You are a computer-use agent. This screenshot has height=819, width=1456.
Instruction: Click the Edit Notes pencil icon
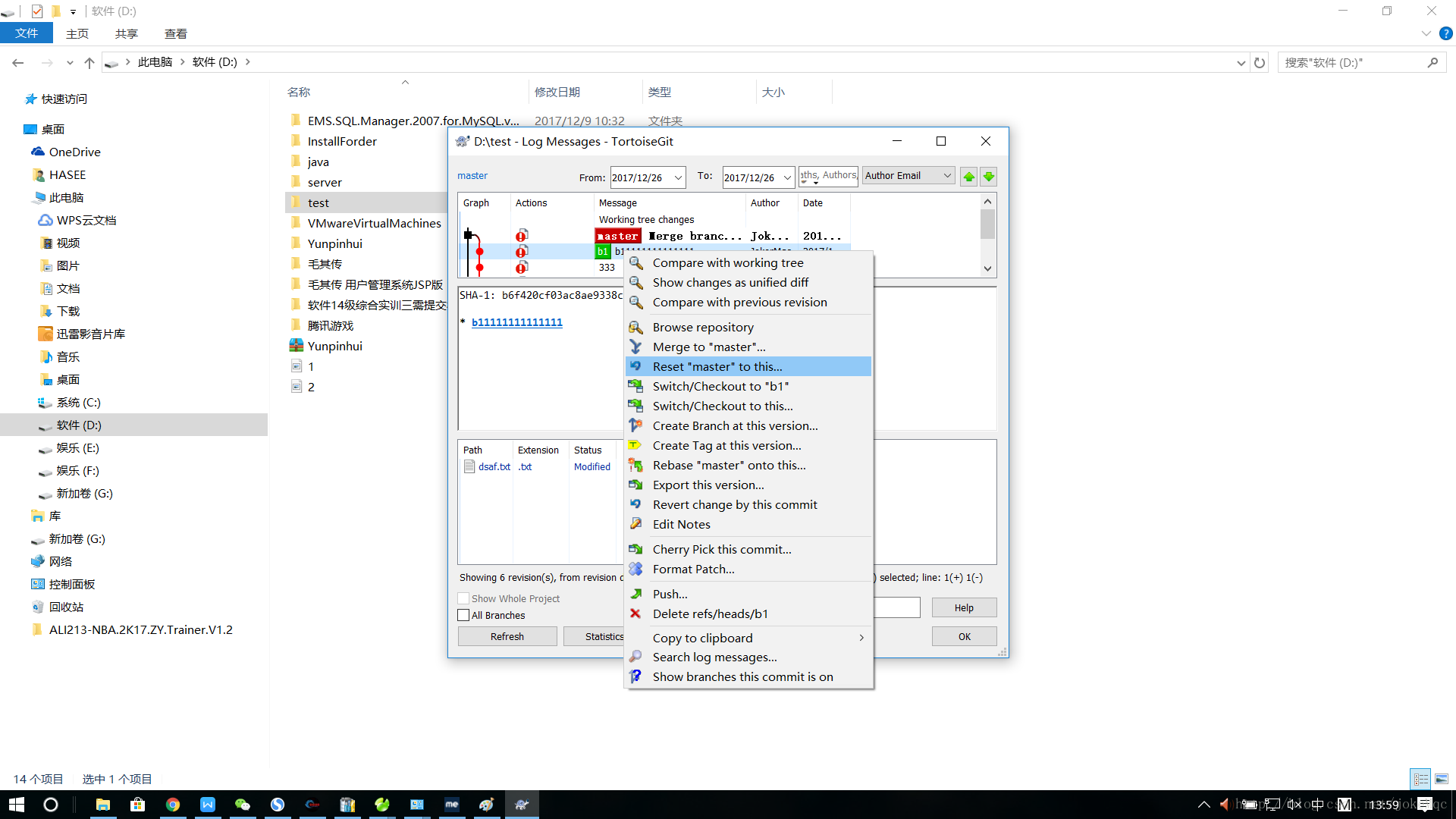pyautogui.click(x=636, y=524)
